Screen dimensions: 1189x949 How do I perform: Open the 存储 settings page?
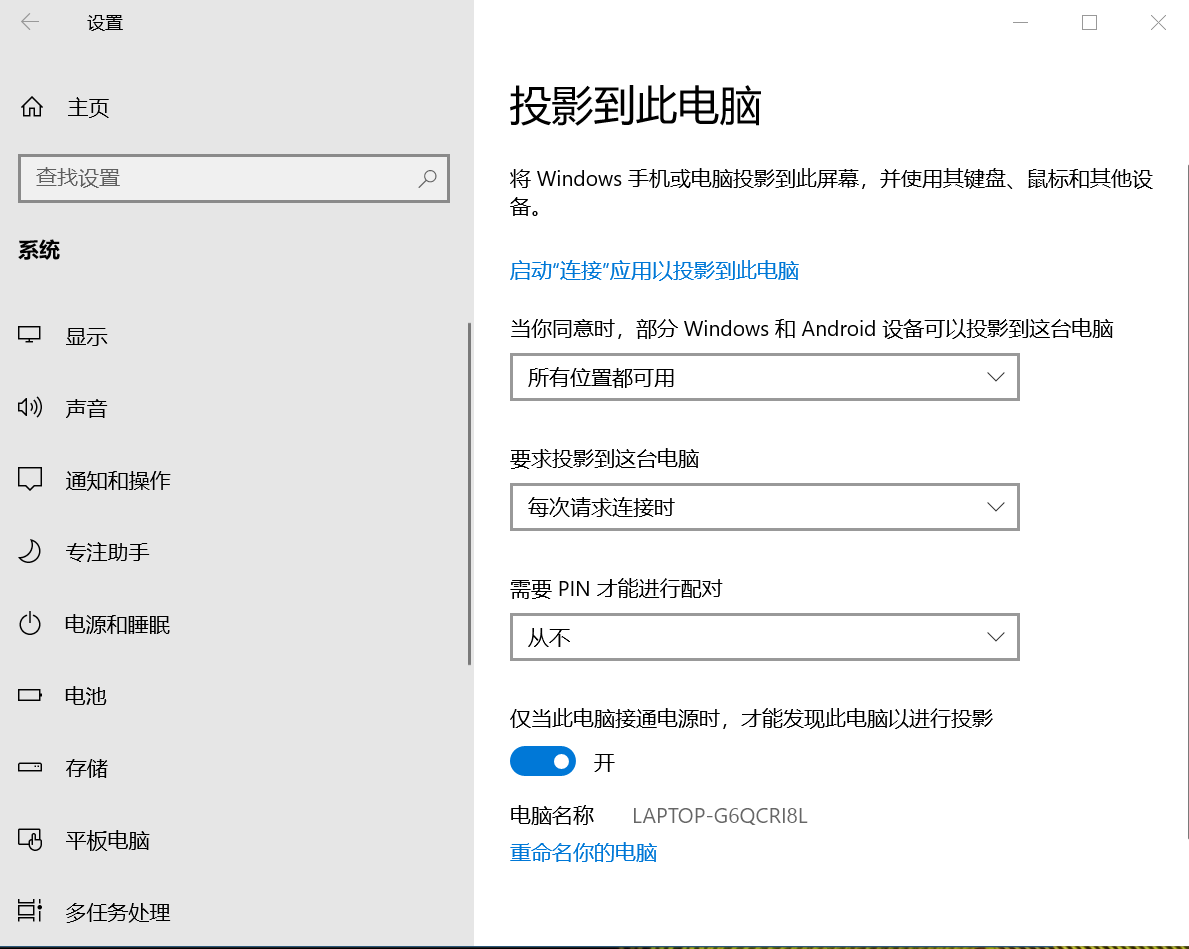coord(86,768)
